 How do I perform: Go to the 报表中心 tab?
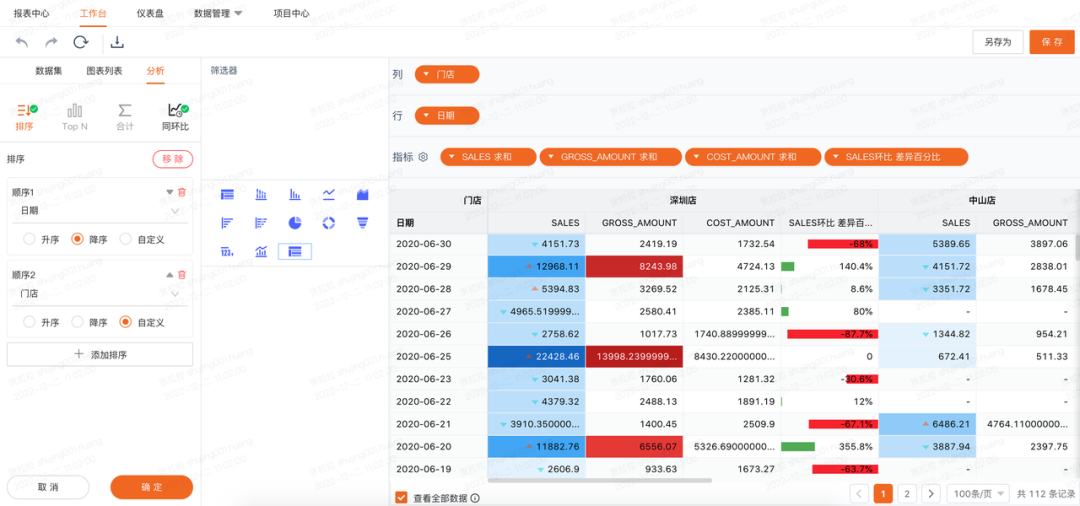[32, 13]
